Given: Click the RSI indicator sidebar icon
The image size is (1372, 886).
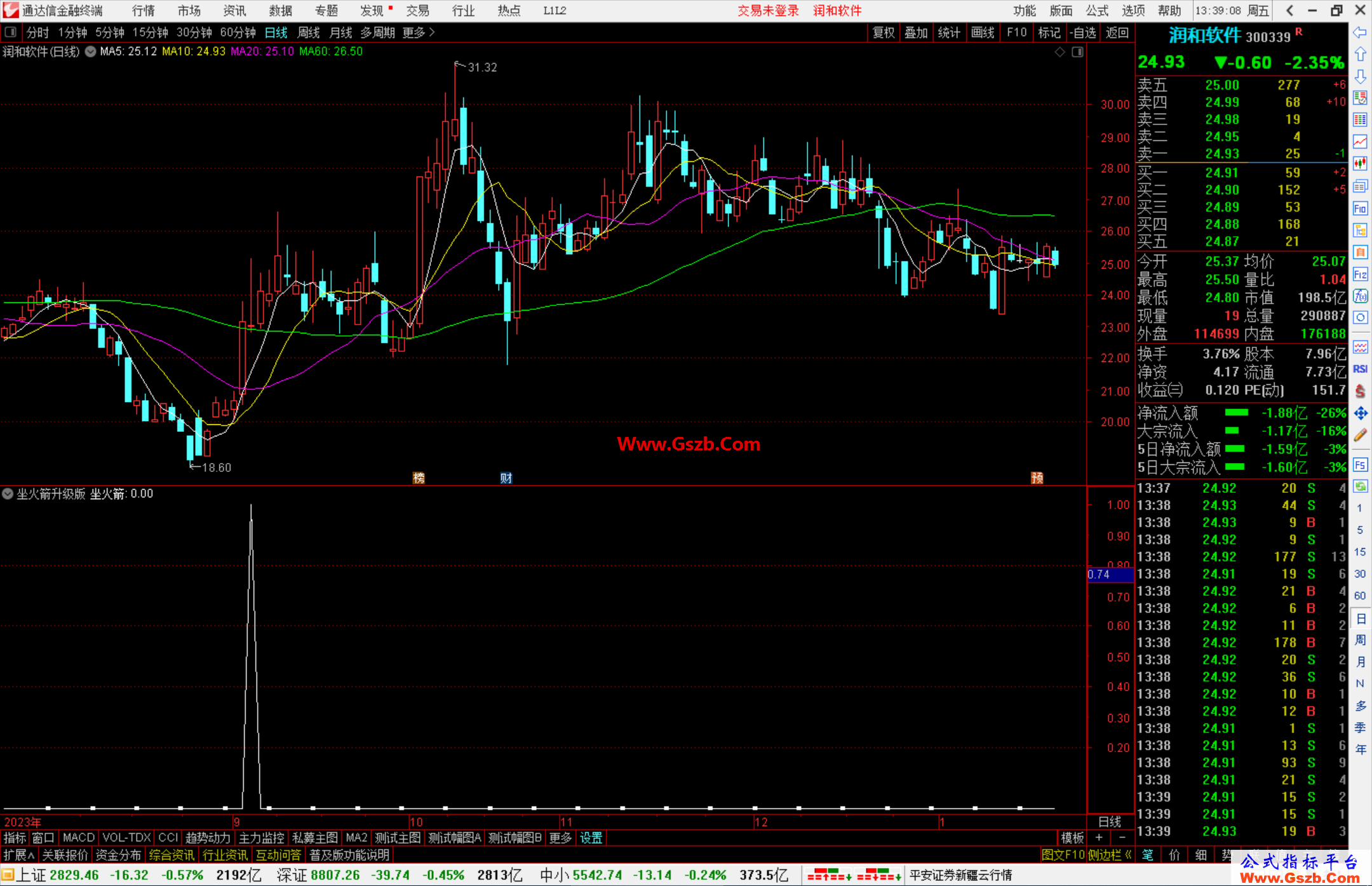Looking at the screenshot, I should pyautogui.click(x=1360, y=369).
